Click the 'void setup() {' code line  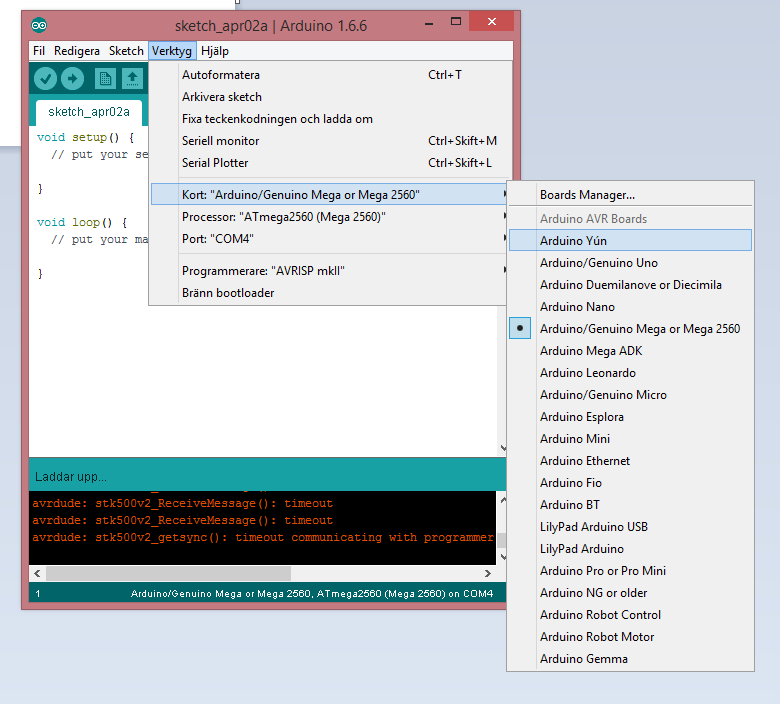[x=86, y=137]
